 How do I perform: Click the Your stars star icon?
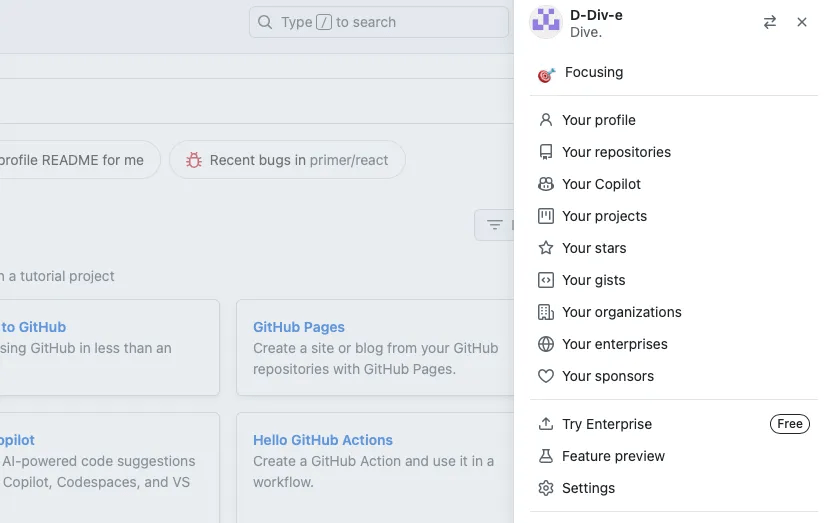(546, 248)
